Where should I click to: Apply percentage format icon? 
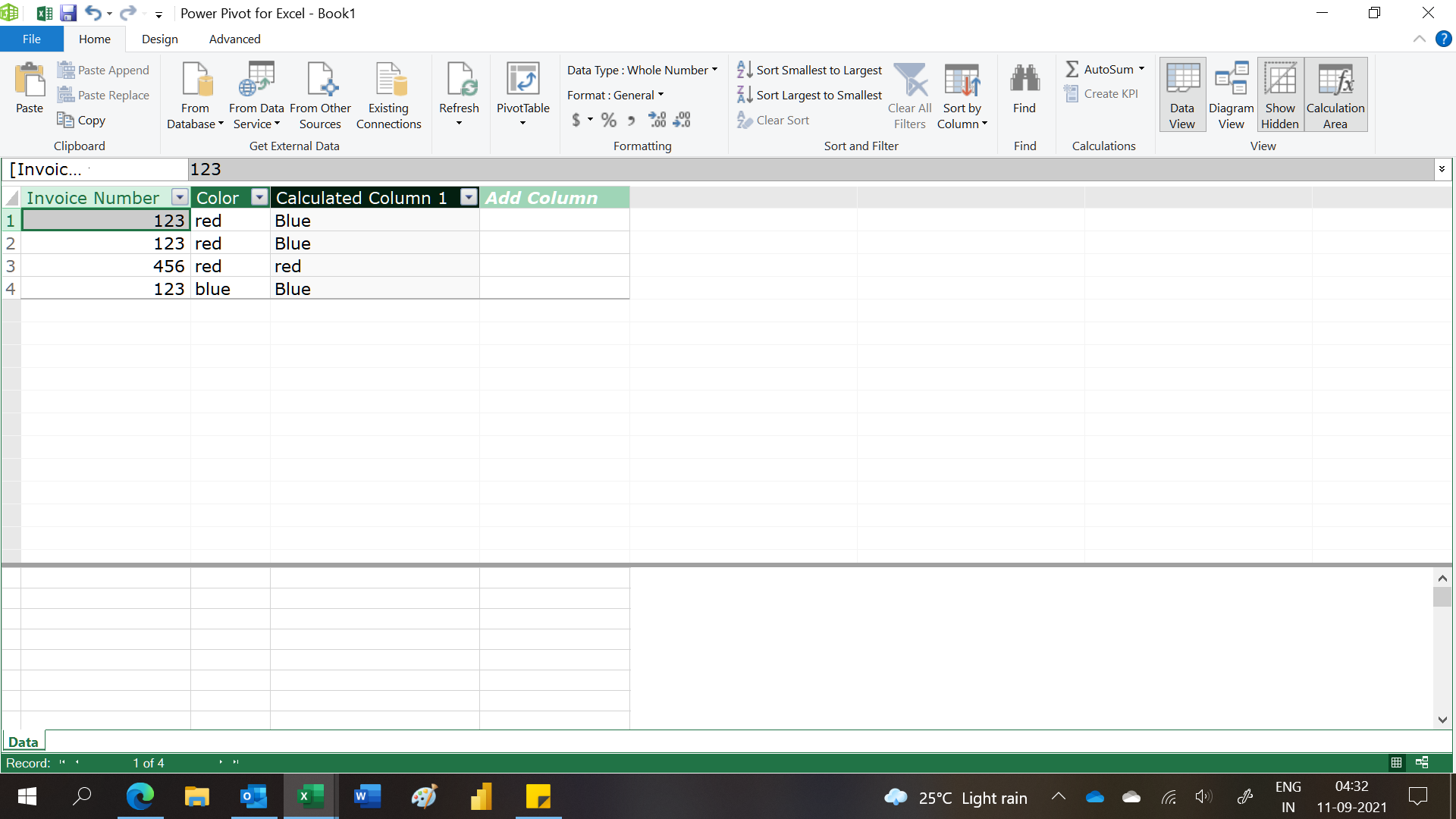pos(608,120)
